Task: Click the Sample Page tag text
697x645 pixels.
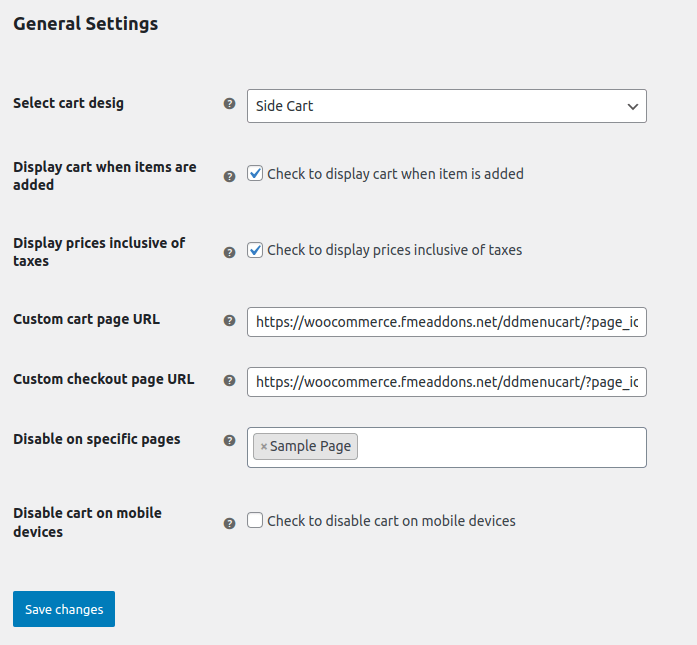Action: click(310, 447)
